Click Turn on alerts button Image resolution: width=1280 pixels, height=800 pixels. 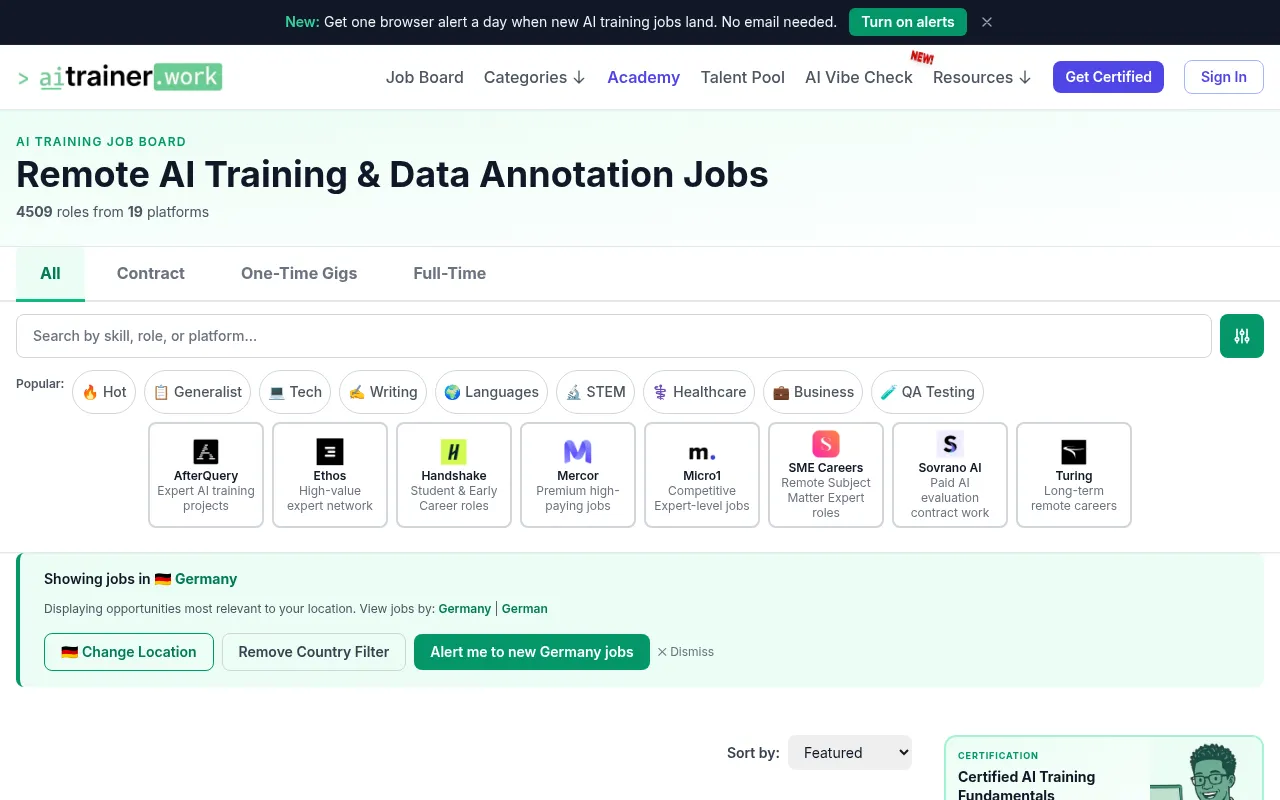908,22
